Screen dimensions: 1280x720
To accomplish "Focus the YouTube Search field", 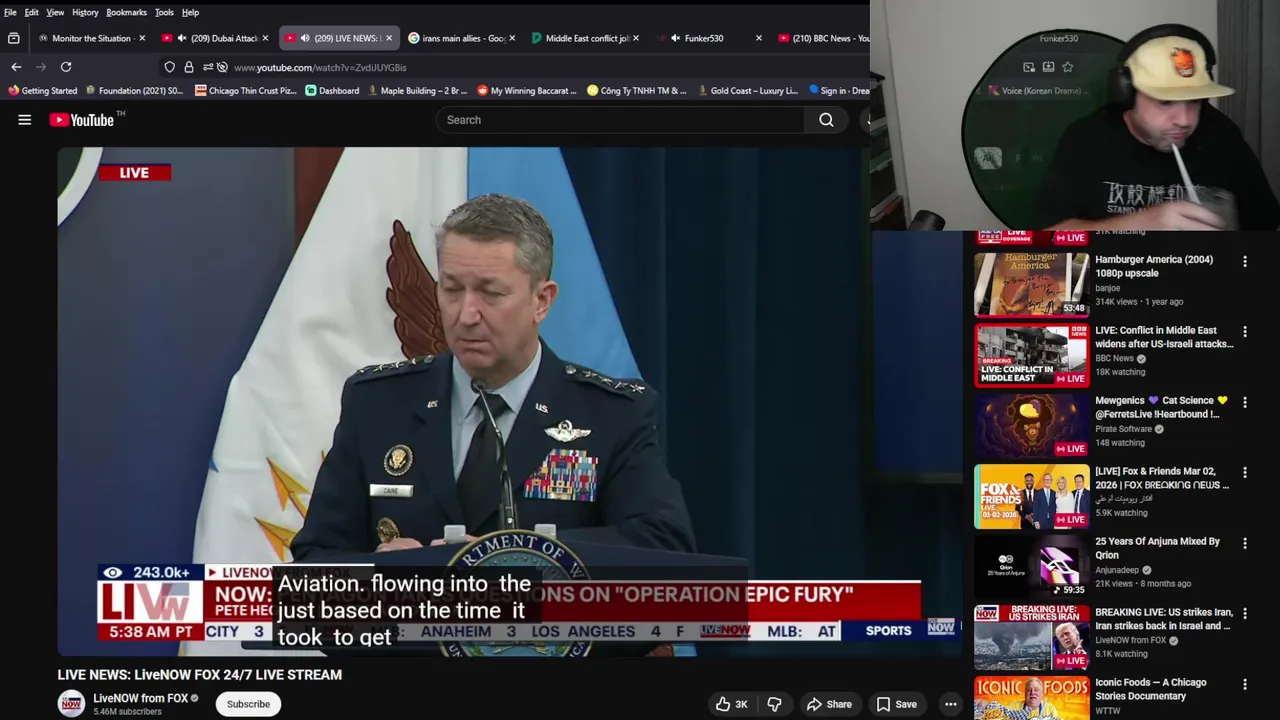I will [x=620, y=120].
